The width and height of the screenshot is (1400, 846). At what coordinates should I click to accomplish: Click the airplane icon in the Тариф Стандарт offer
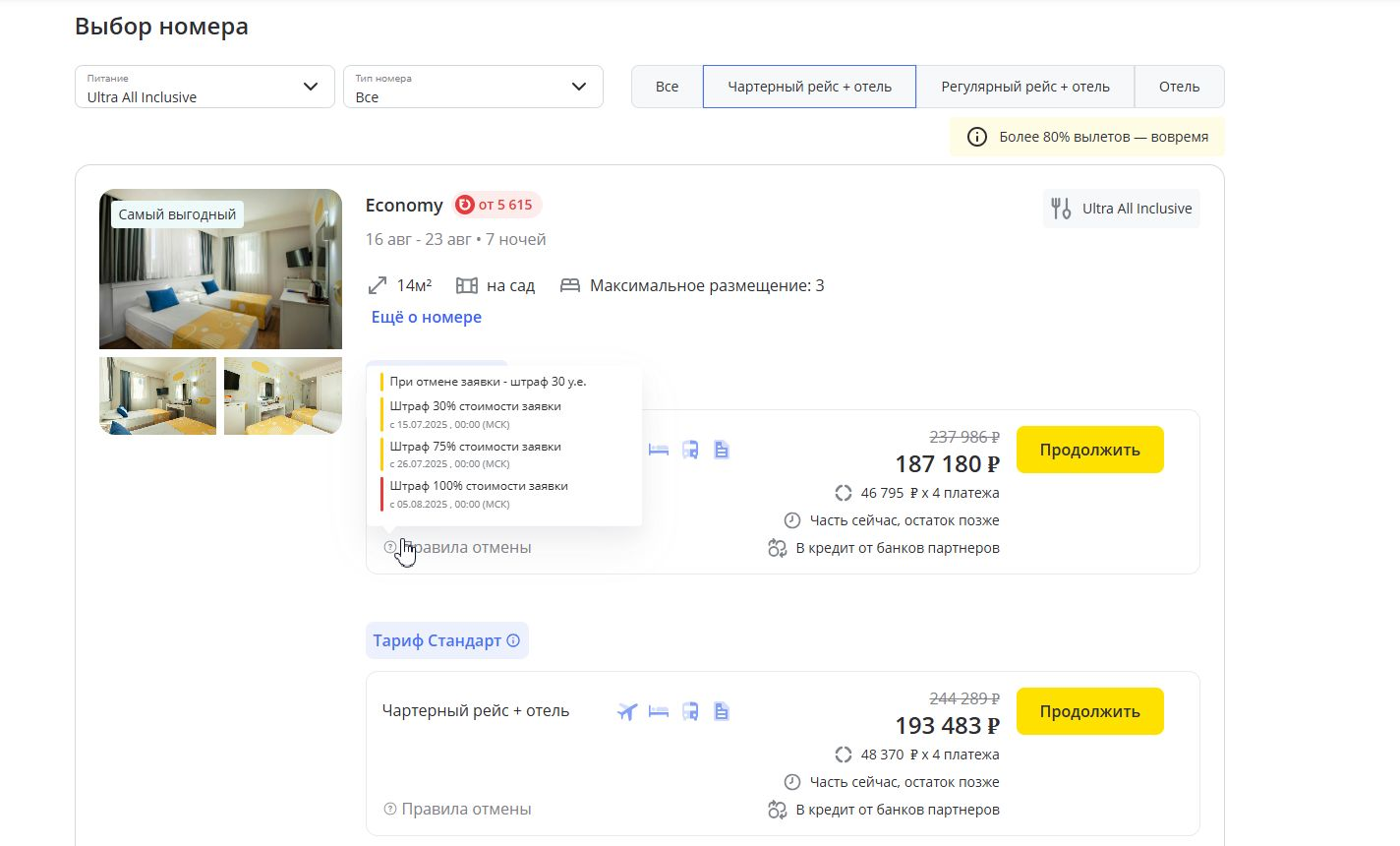coord(627,711)
